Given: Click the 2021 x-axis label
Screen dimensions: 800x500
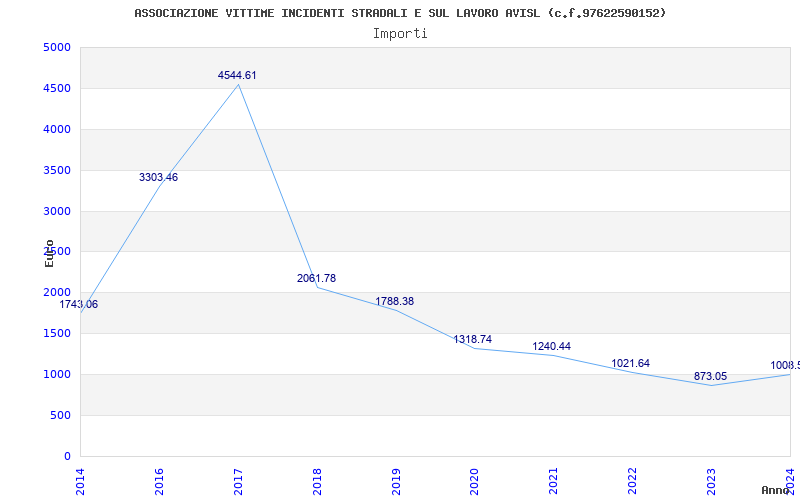Looking at the screenshot, I should [x=554, y=481].
